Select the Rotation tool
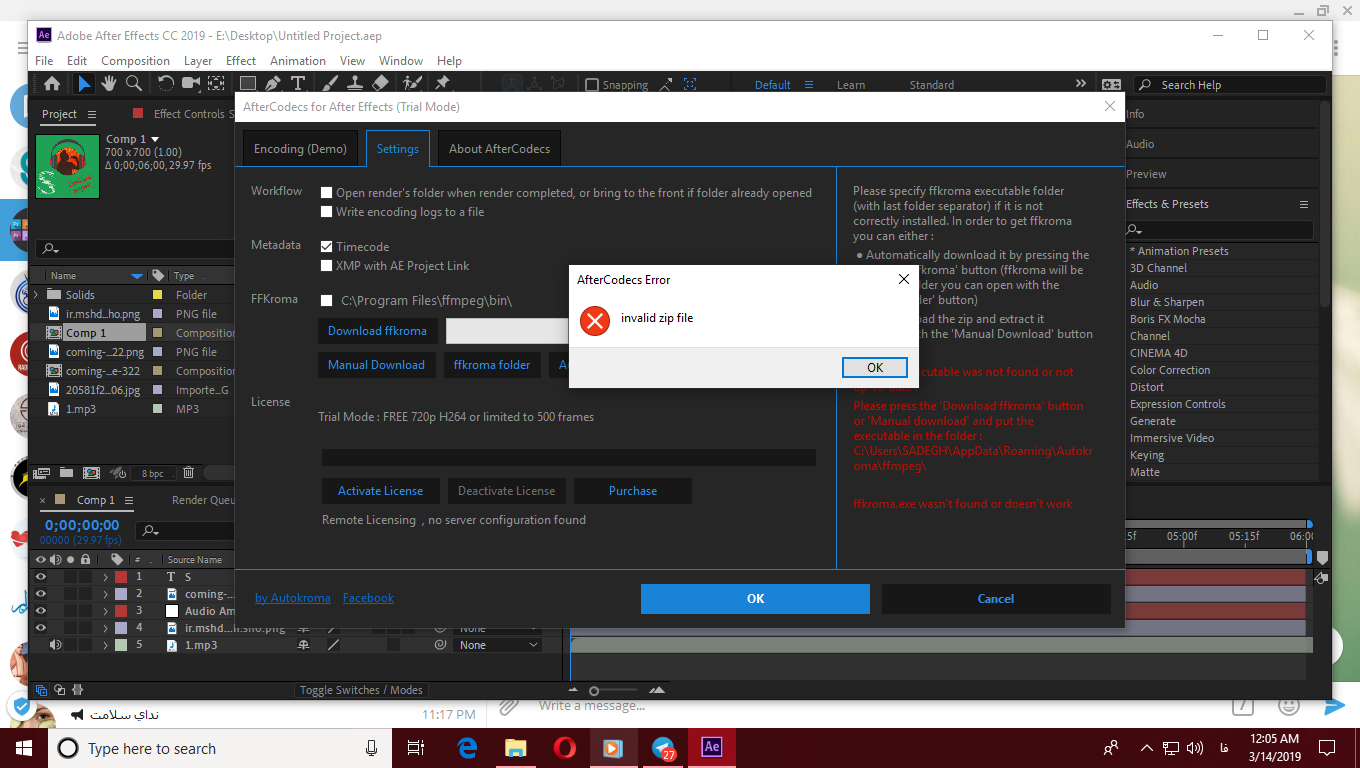The height and width of the screenshot is (768, 1360). point(166,84)
